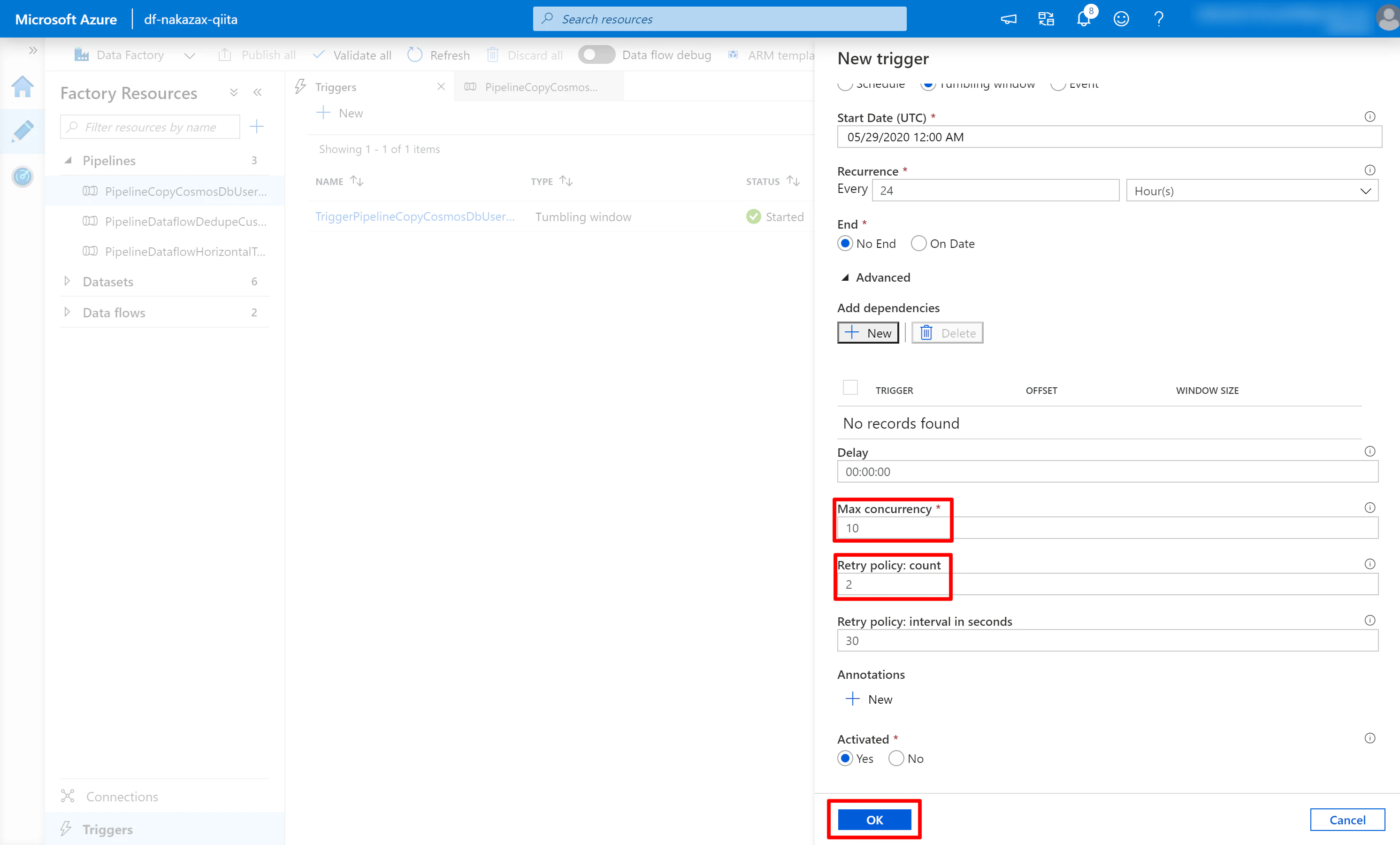Add a new annotation
Screen dimensions: 1400x845
pos(869,699)
